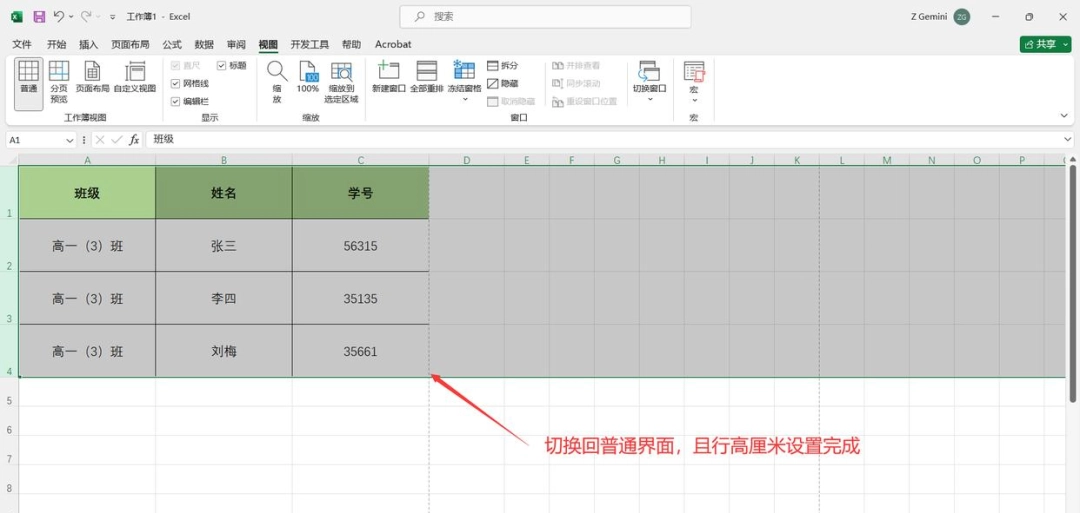Open 分页预览 page break preview
1080x513 pixels.
[x=59, y=82]
